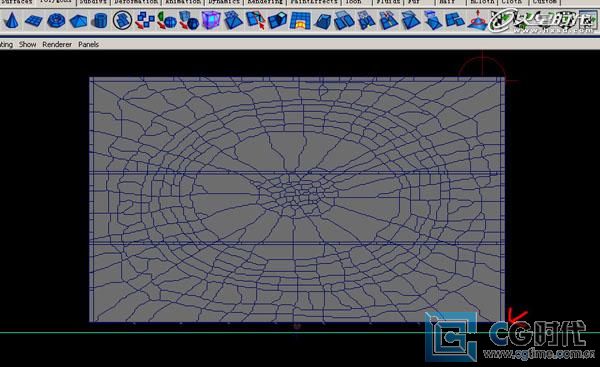Click the grid icon with yellow square
This screenshot has height=367, width=600.
click(300, 20)
